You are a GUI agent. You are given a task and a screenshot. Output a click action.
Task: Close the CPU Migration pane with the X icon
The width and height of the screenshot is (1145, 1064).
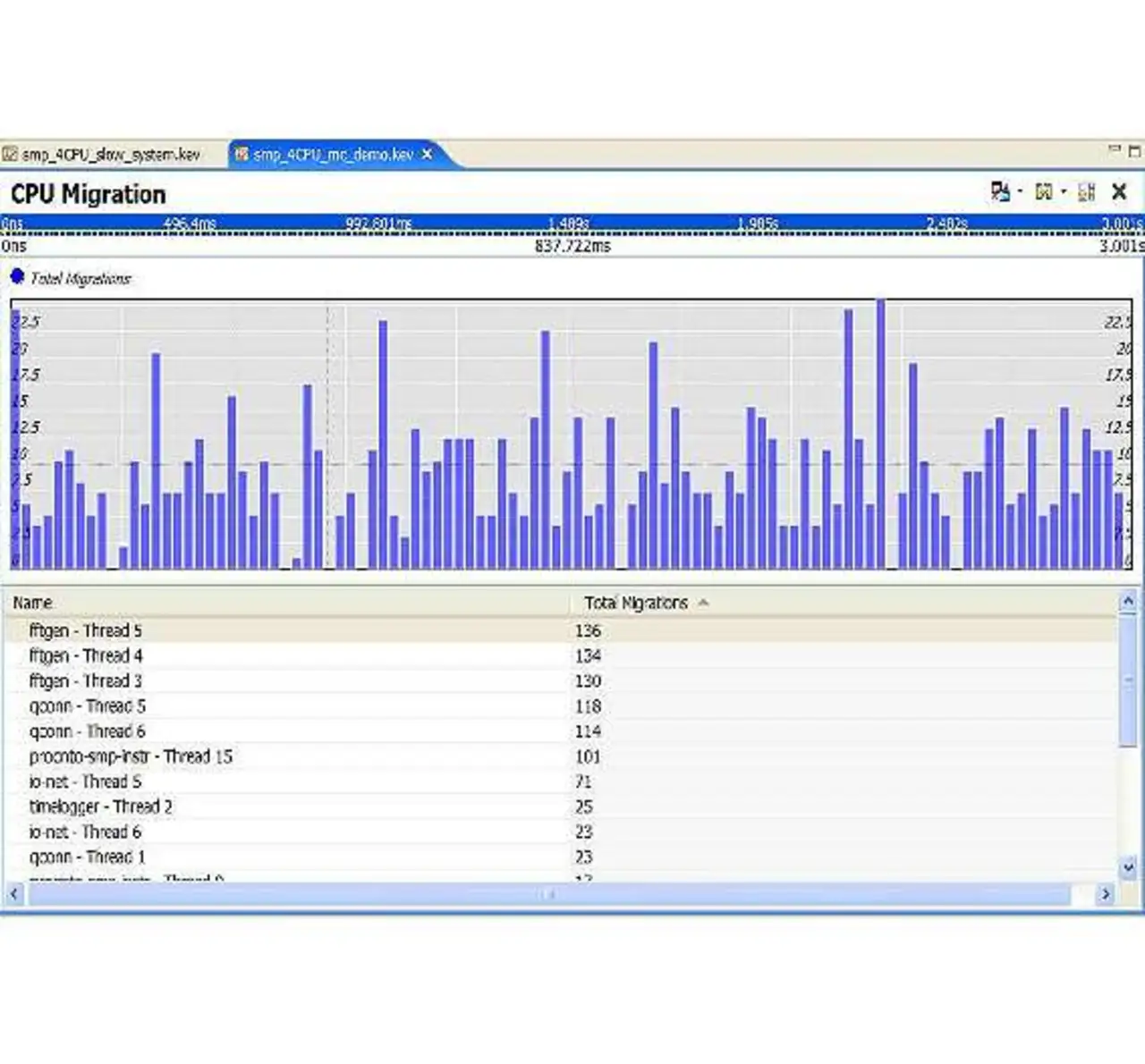tap(1119, 191)
